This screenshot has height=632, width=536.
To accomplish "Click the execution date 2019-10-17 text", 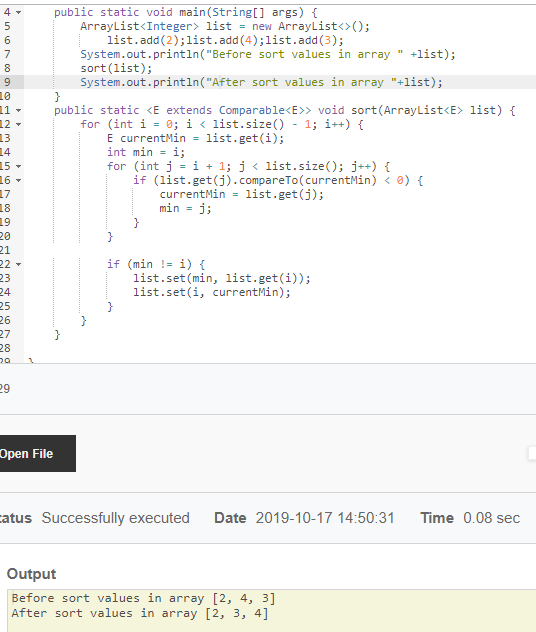I will (325, 518).
